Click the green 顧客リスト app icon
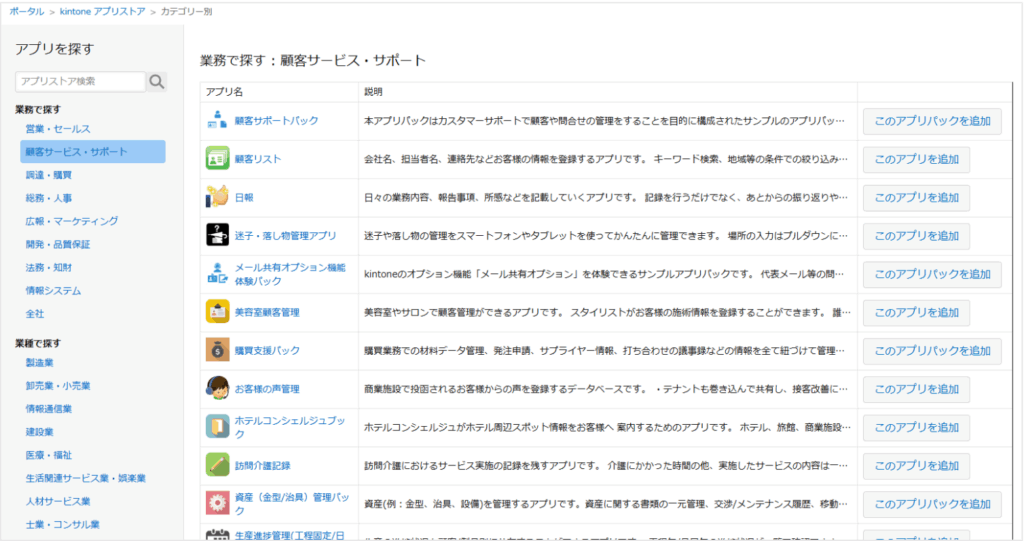Image resolution: width=1024 pixels, height=541 pixels. tap(217, 159)
